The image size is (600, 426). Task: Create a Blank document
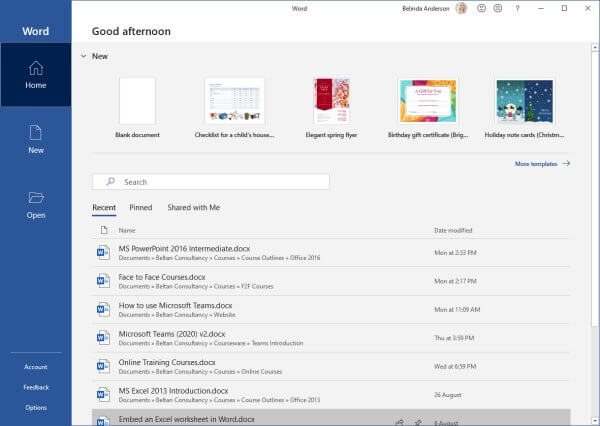pyautogui.click(x=137, y=108)
